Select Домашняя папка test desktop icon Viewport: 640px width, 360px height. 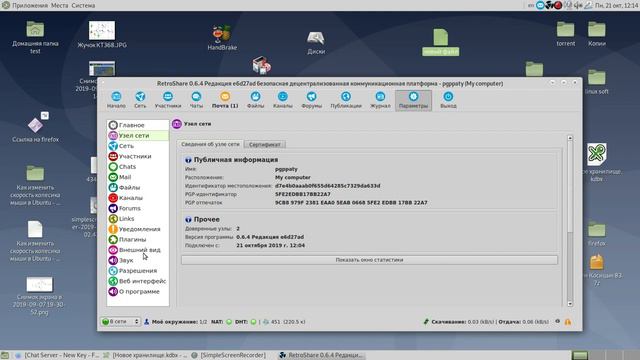pos(35,37)
